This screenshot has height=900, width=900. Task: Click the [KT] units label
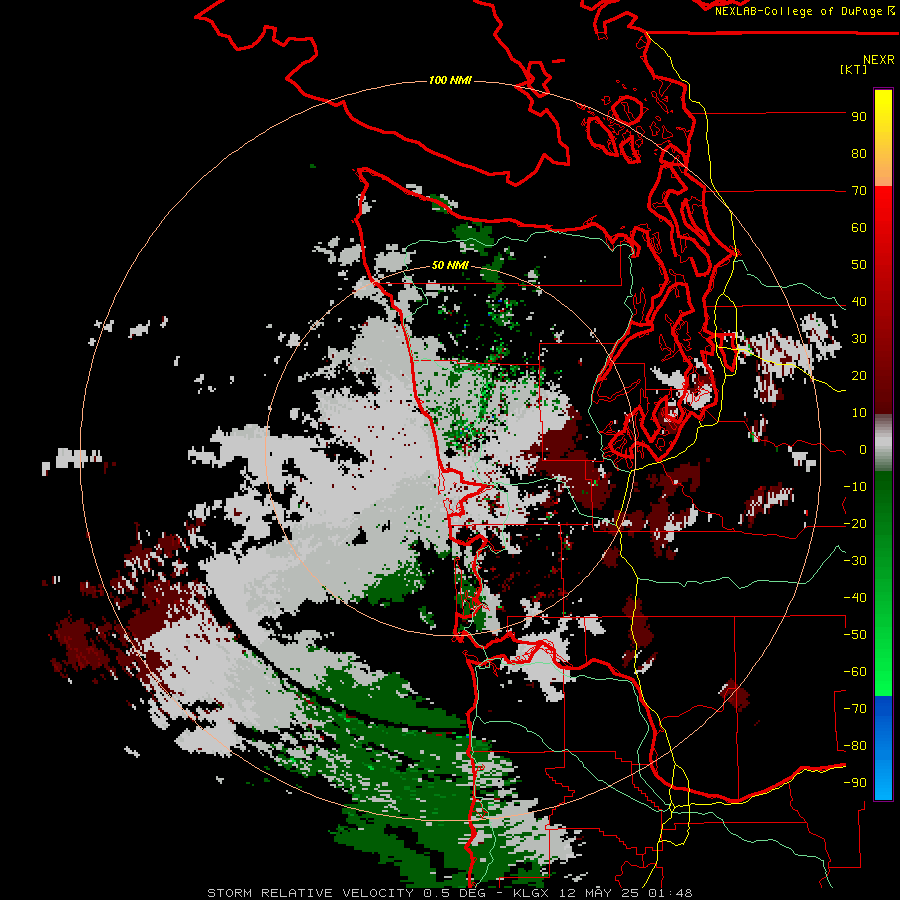point(854,69)
